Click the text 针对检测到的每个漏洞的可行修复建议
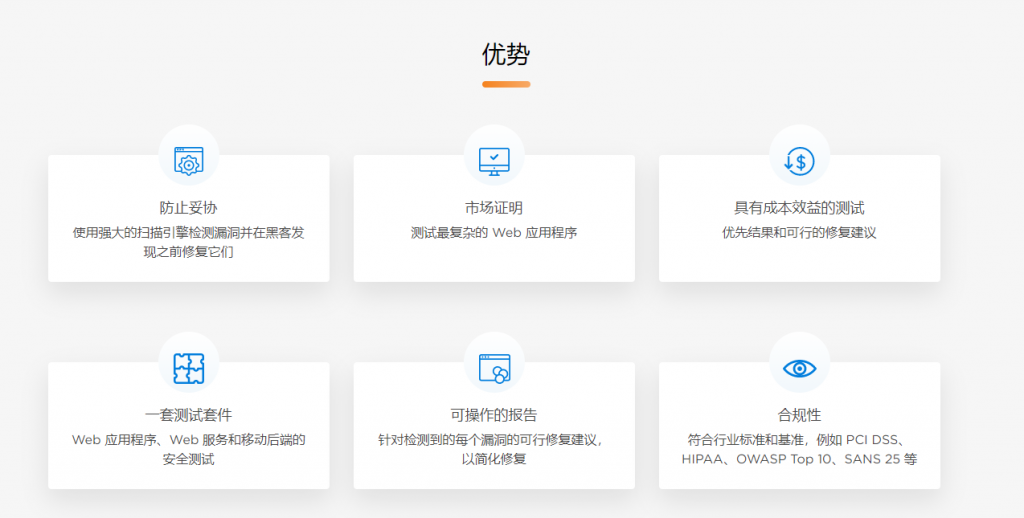This screenshot has height=518, width=1024. [487, 440]
